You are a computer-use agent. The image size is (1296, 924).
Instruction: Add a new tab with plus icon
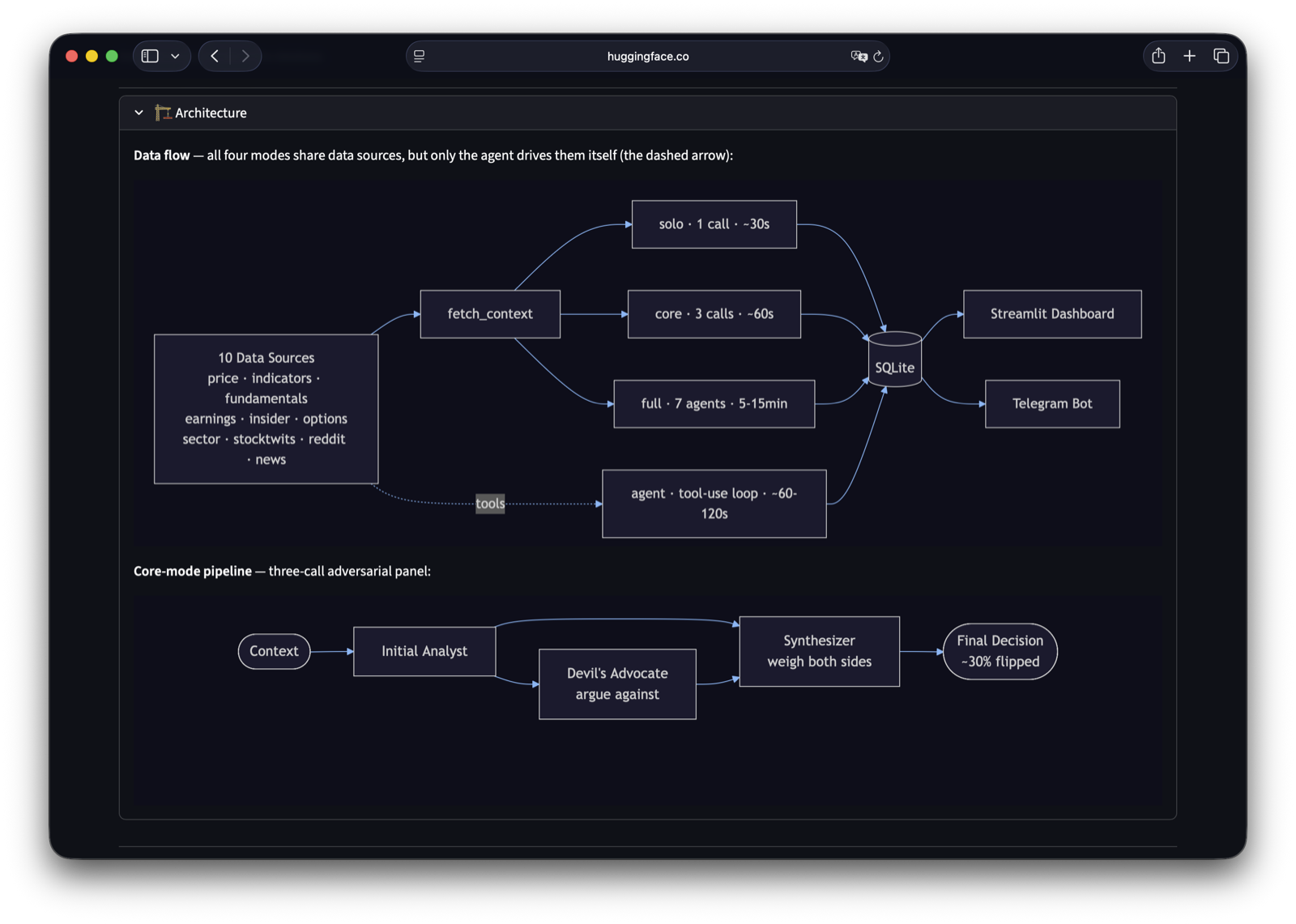(x=1189, y=56)
